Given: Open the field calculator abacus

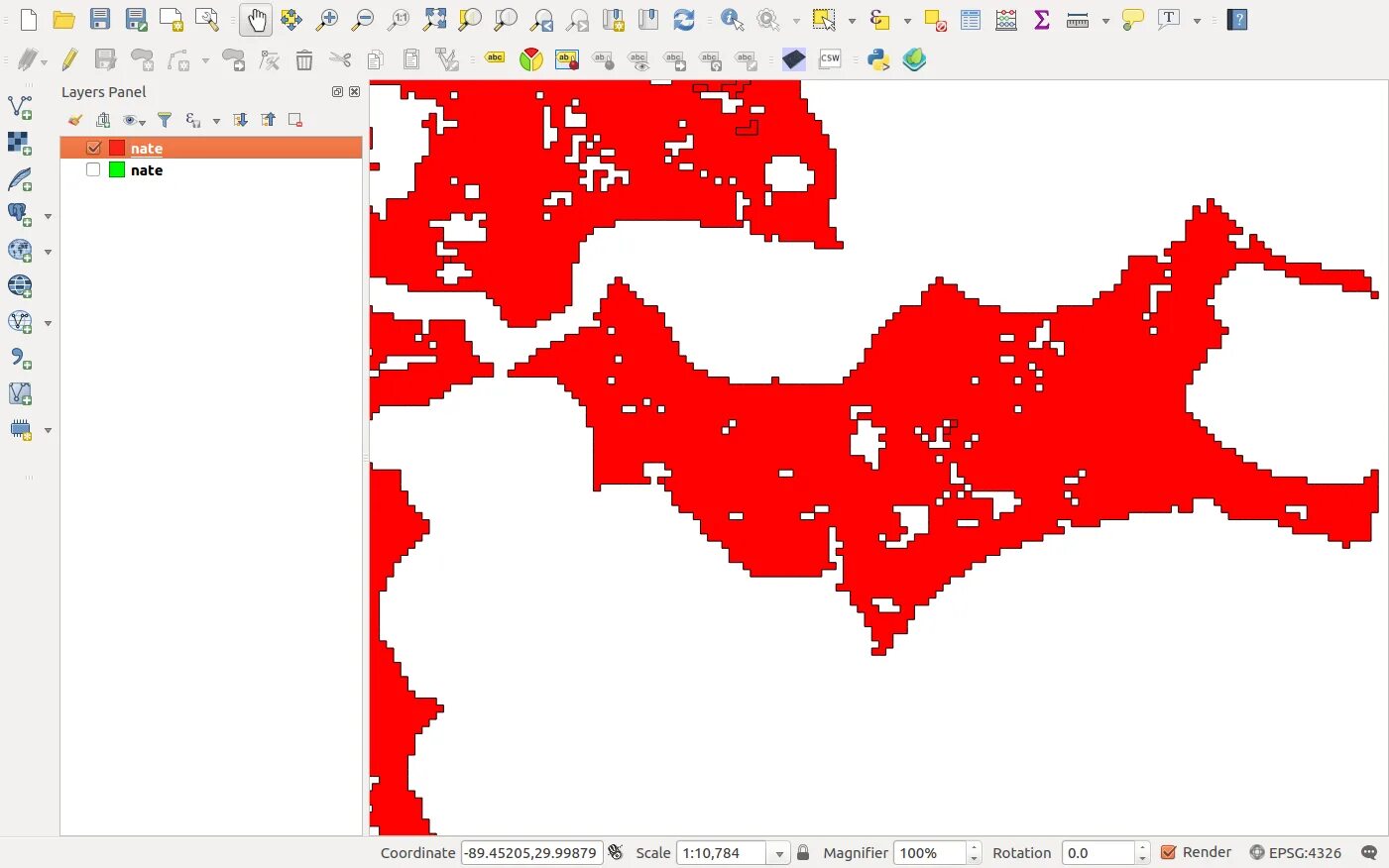Looking at the screenshot, I should 1006,20.
